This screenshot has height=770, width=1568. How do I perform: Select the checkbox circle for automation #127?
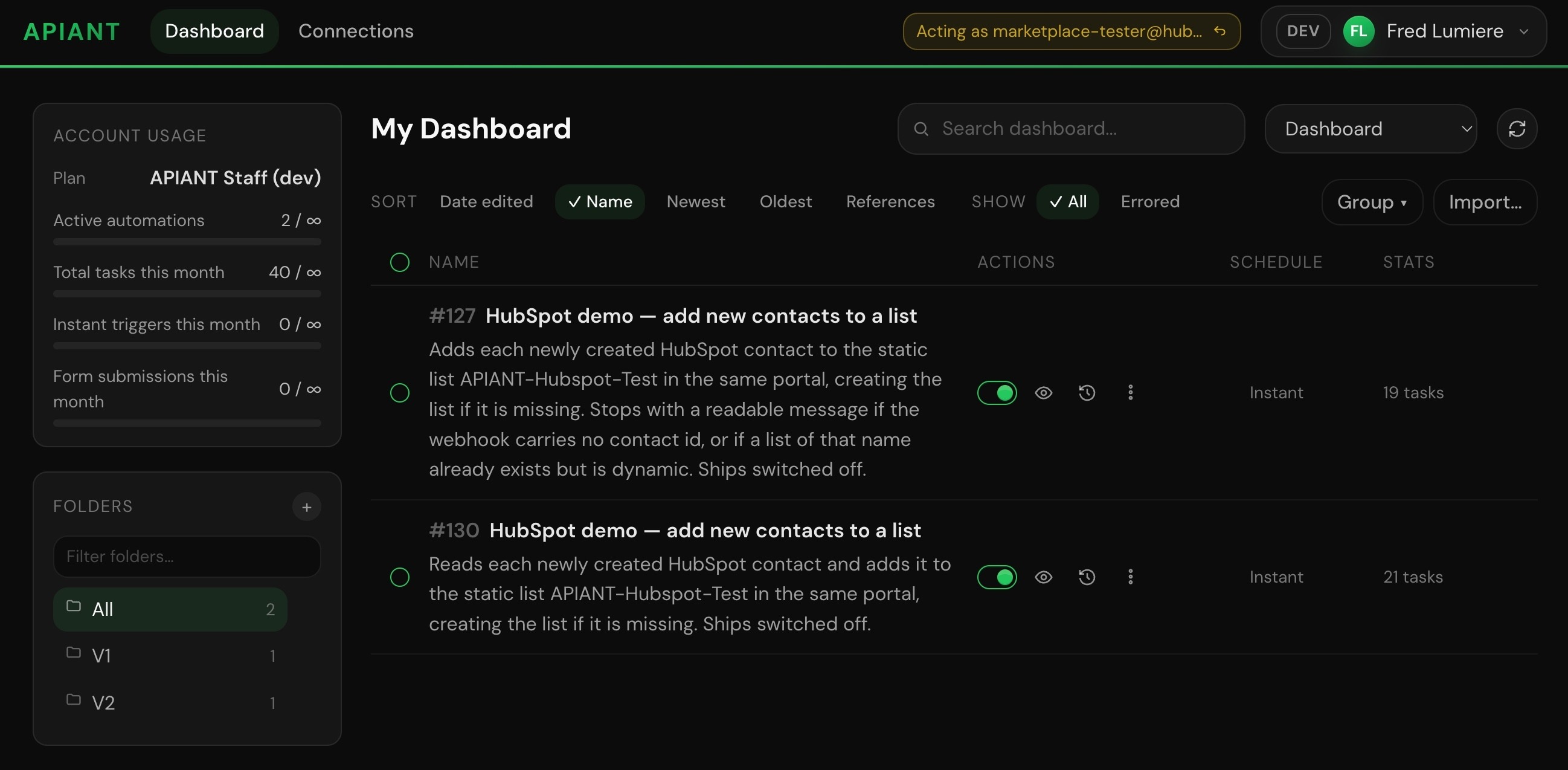[x=399, y=393]
